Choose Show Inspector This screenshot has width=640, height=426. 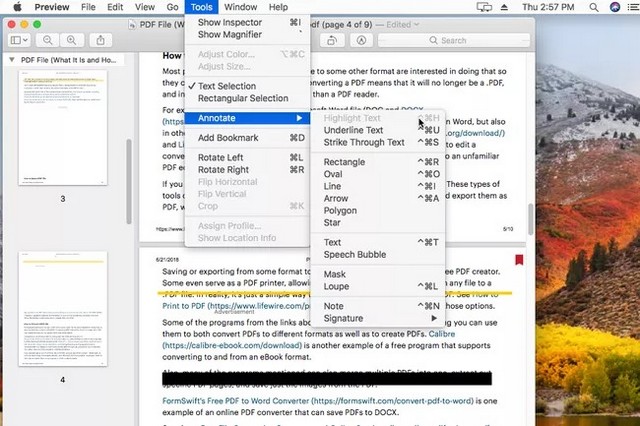247,22
